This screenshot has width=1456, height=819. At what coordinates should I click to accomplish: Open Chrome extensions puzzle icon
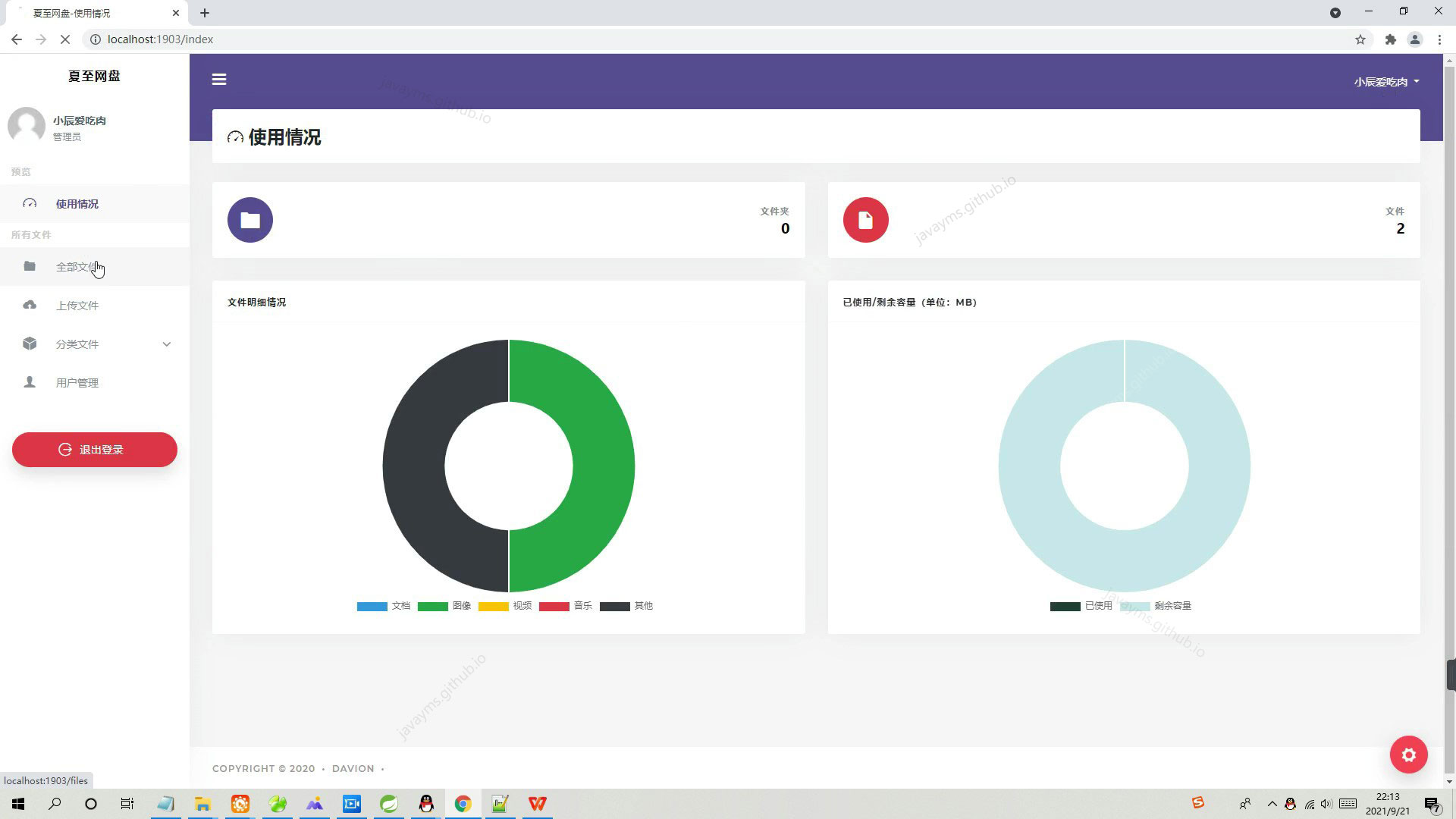(1390, 39)
